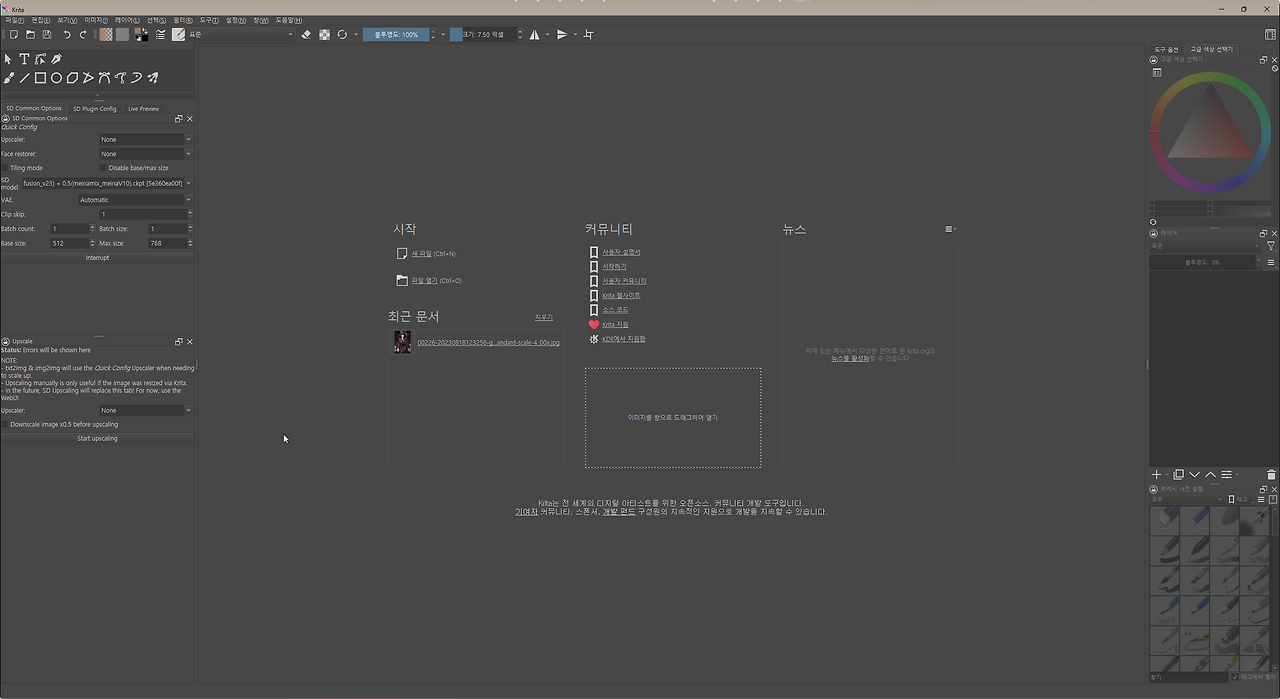Click the Base size 512 field

tap(71, 243)
